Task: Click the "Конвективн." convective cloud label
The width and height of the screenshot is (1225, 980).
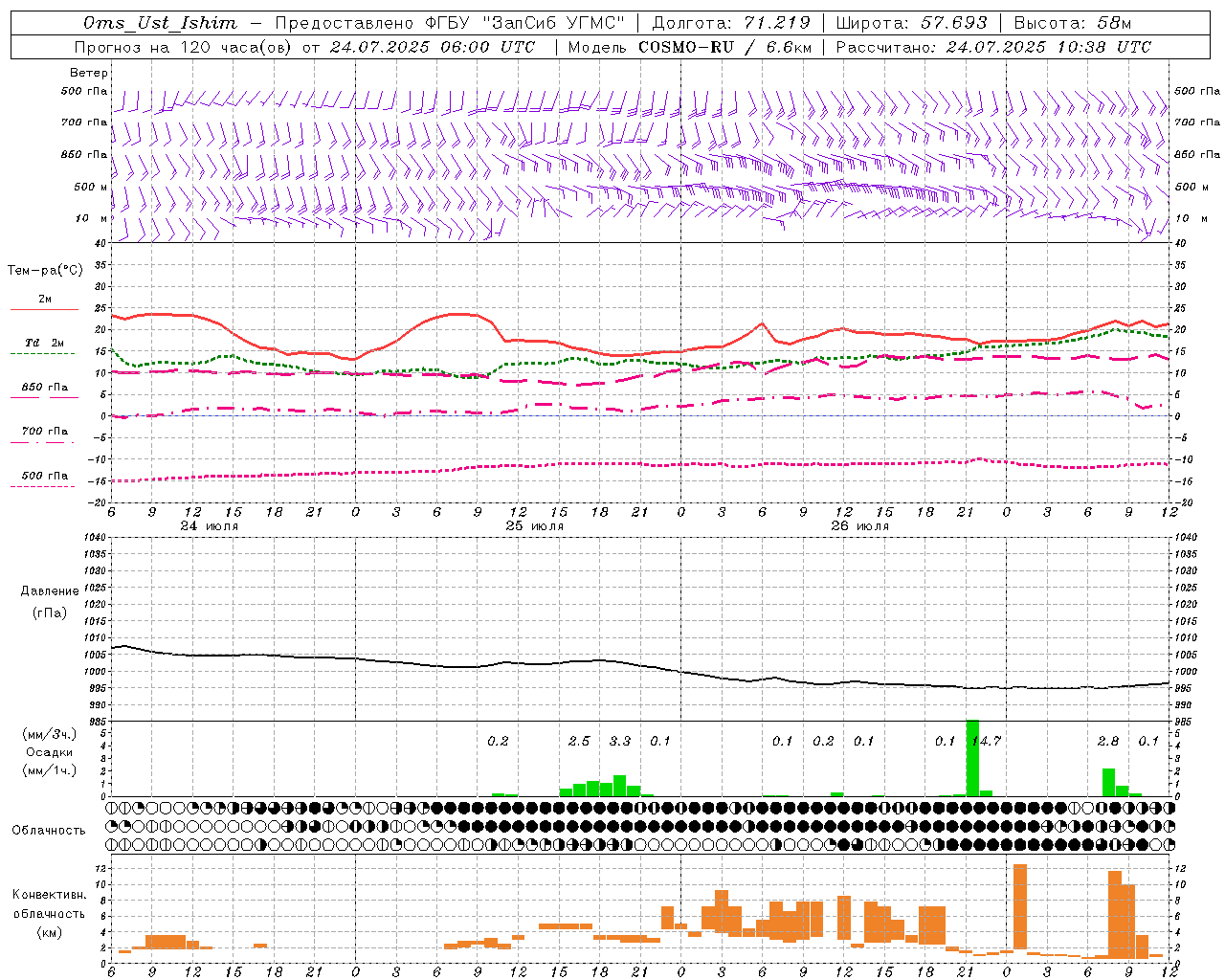Action: [50, 895]
